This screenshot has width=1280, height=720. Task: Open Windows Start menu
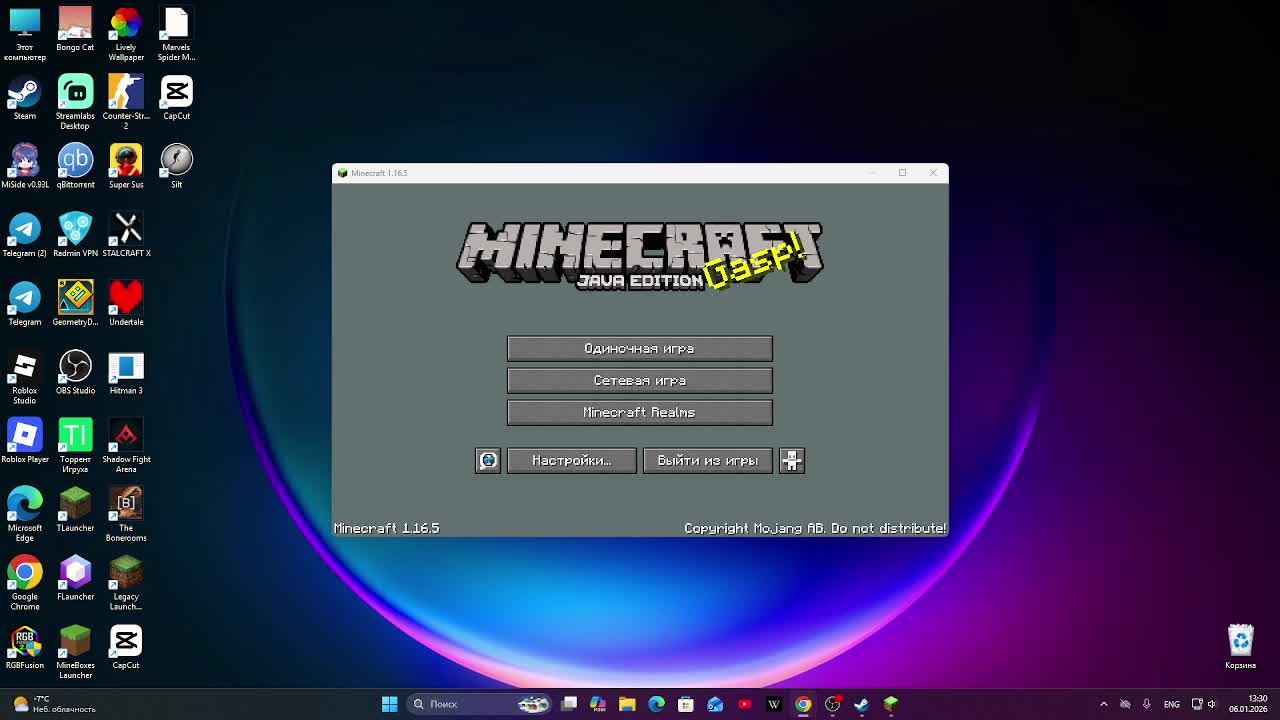tap(389, 704)
